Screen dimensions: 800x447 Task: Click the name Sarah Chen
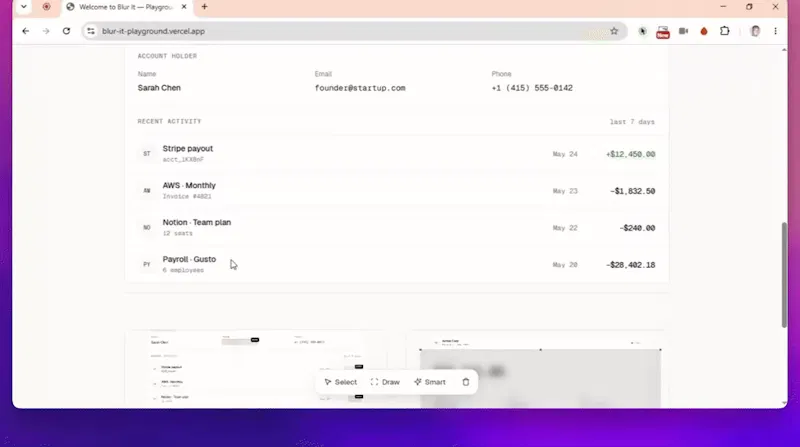point(159,88)
